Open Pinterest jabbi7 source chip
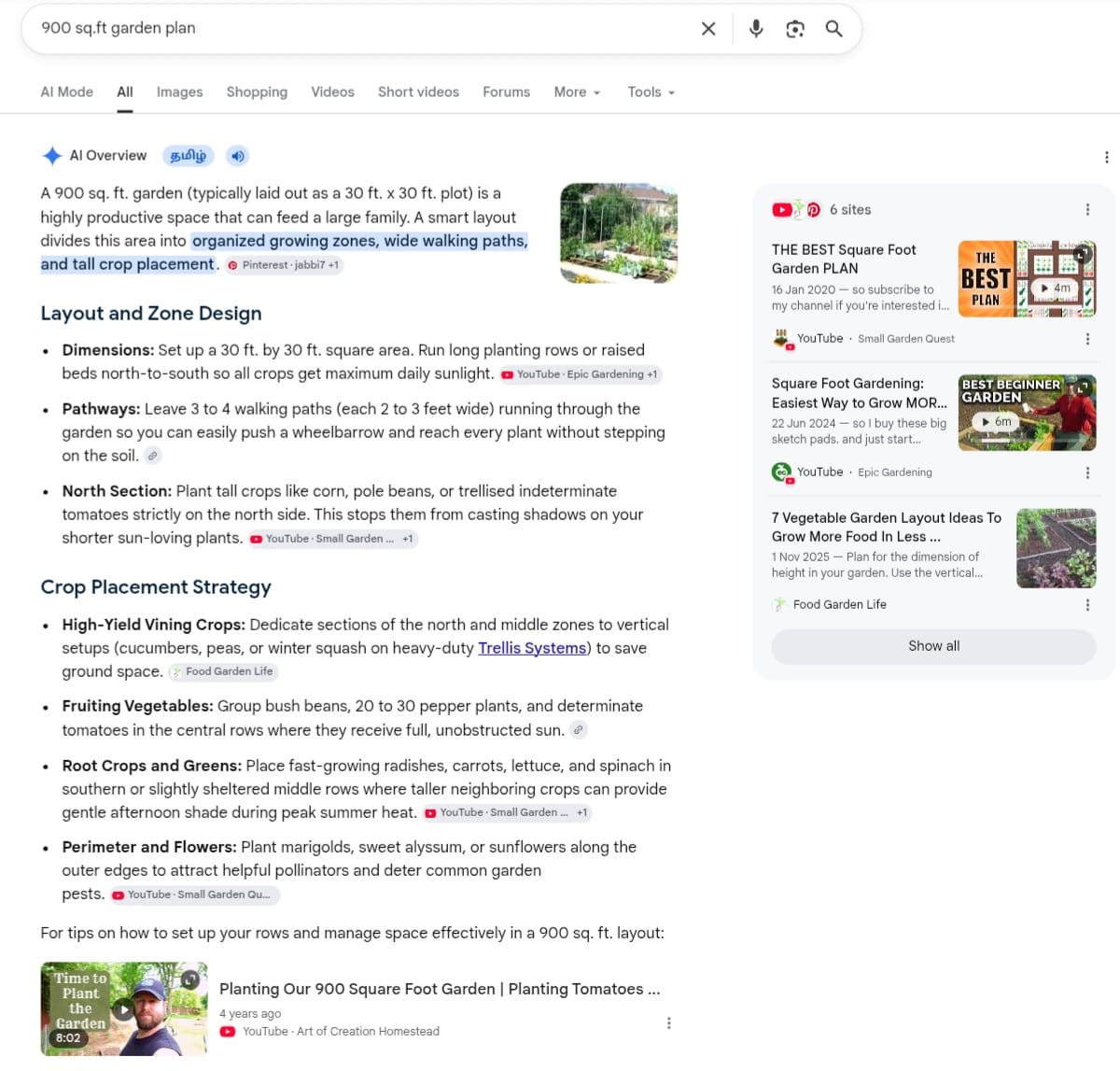The width and height of the screenshot is (1120, 1071). coord(284,265)
